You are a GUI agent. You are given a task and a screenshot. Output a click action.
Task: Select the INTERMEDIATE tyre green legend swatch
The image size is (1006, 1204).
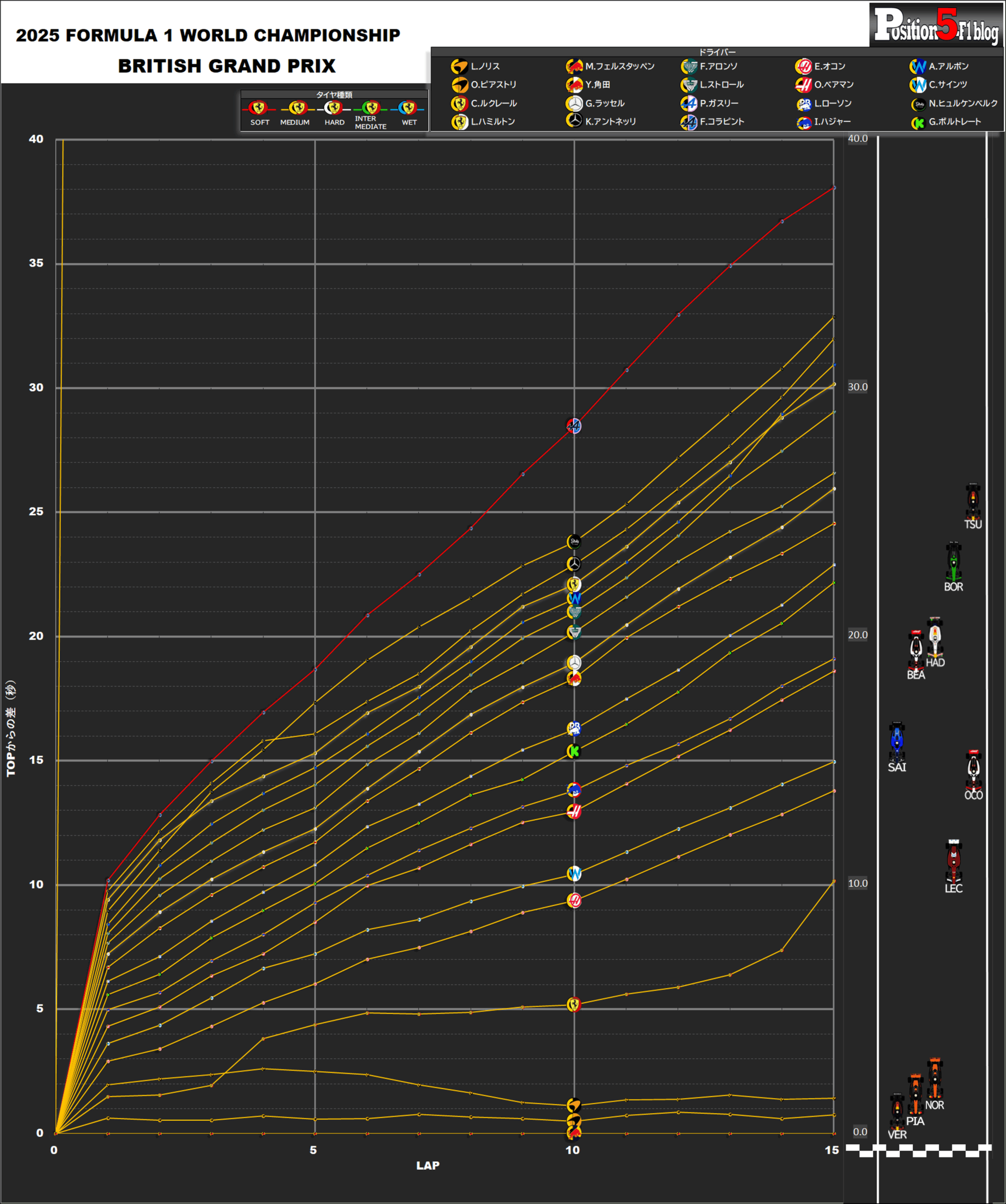(371, 108)
